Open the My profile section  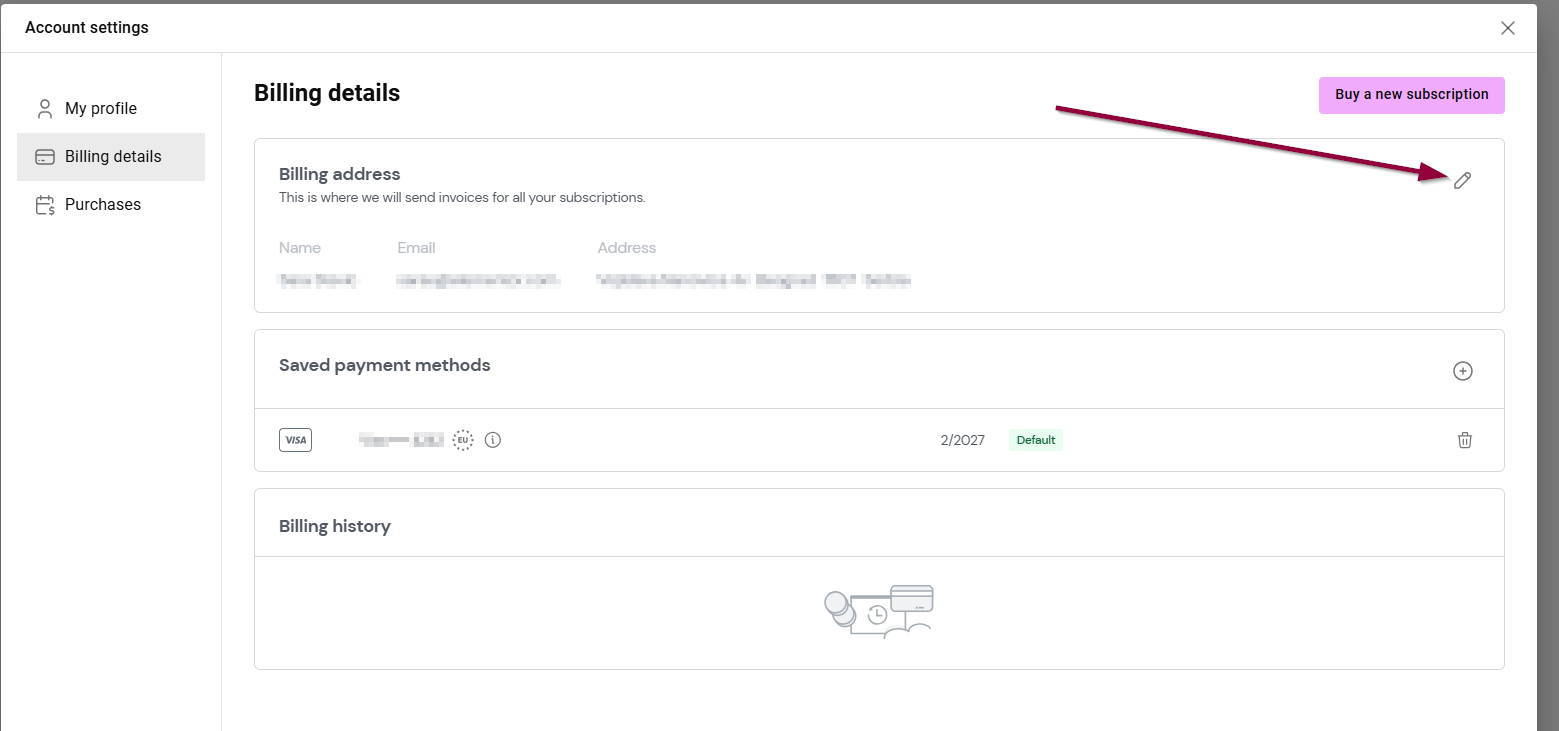tap(100, 108)
